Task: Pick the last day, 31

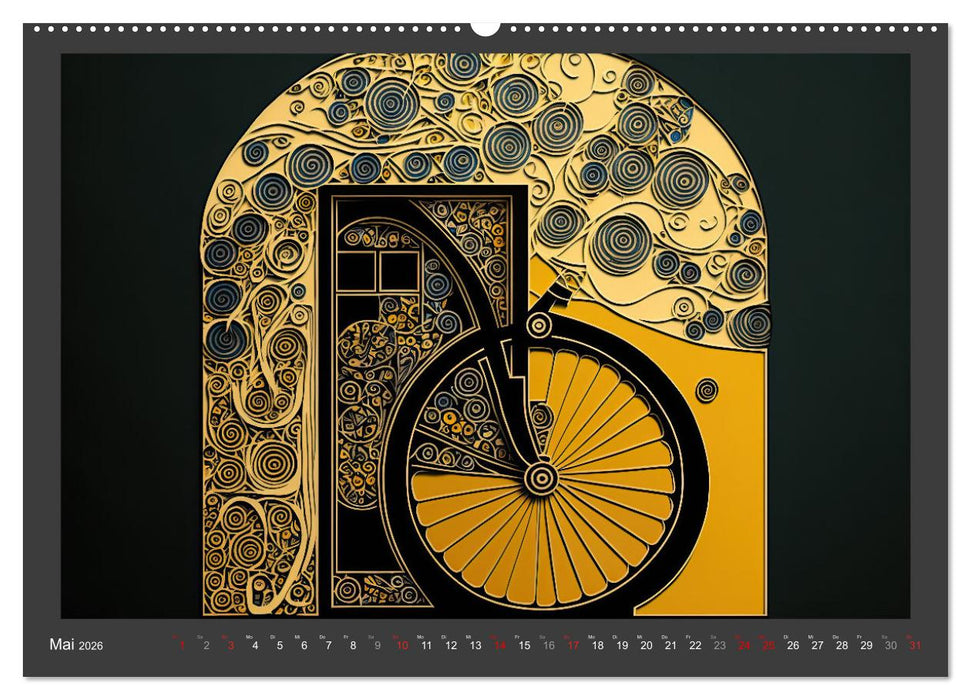Action: tap(915, 646)
